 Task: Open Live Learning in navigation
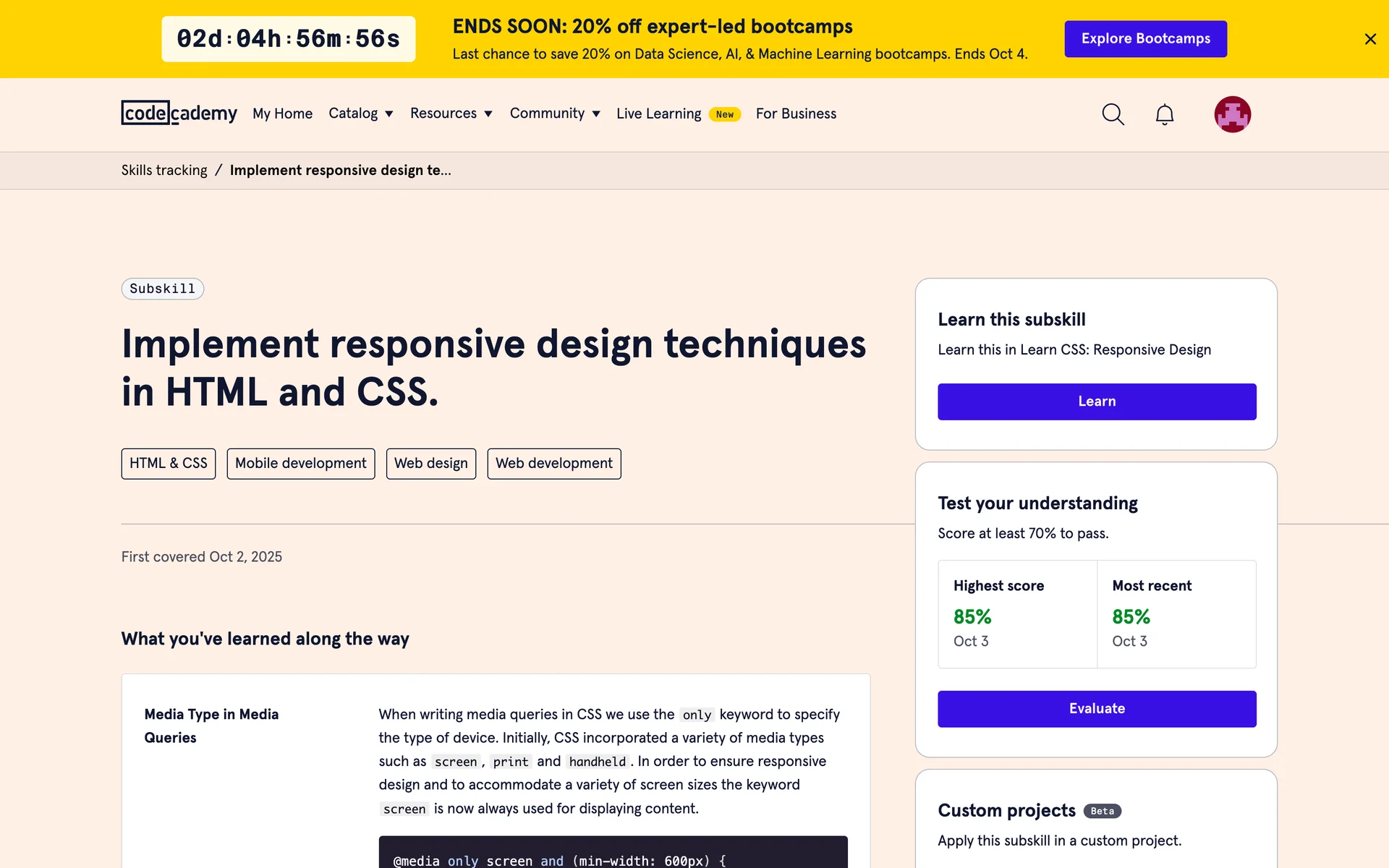(658, 114)
